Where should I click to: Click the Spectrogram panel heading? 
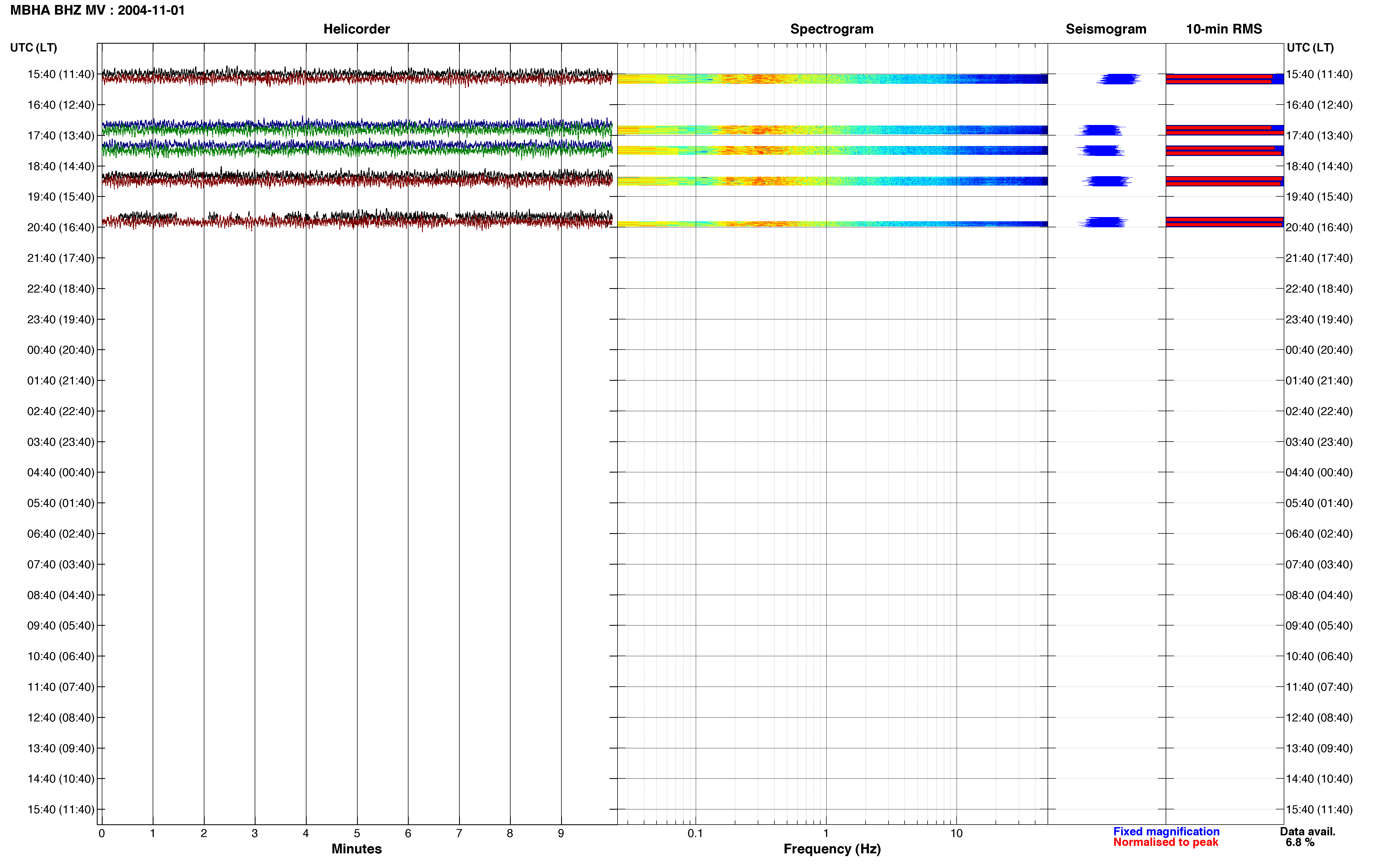pos(832,29)
